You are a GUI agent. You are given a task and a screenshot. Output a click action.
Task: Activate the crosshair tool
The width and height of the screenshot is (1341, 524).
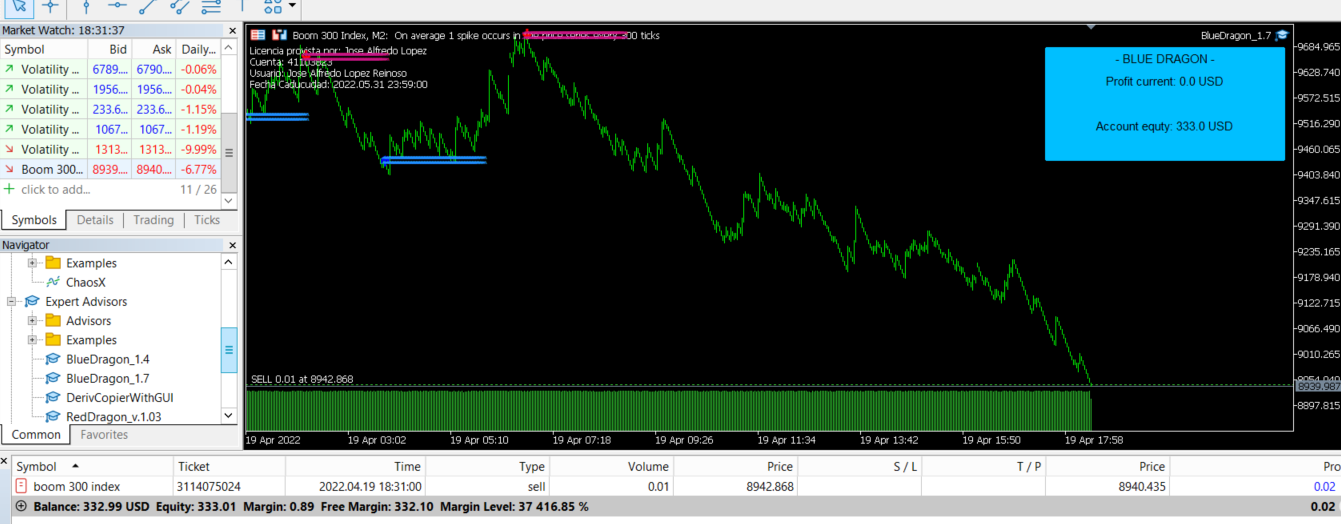pos(49,6)
